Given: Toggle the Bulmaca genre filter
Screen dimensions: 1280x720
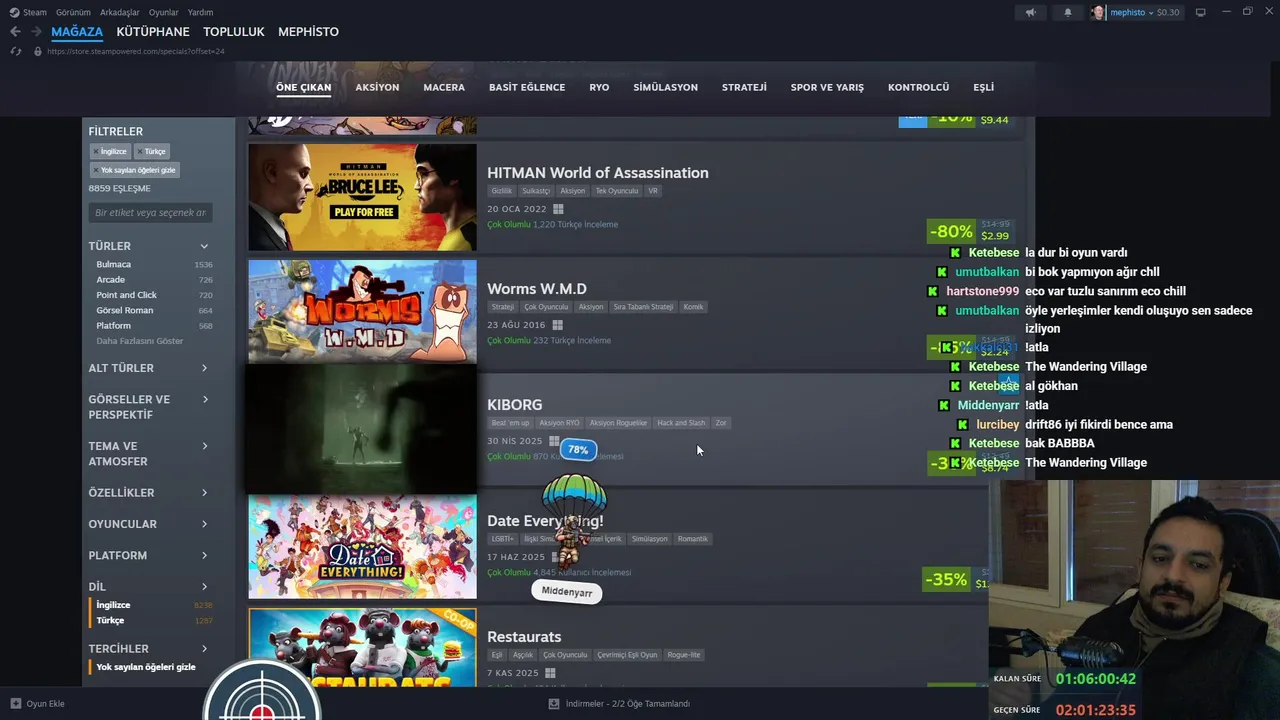Looking at the screenshot, I should [154, 264].
